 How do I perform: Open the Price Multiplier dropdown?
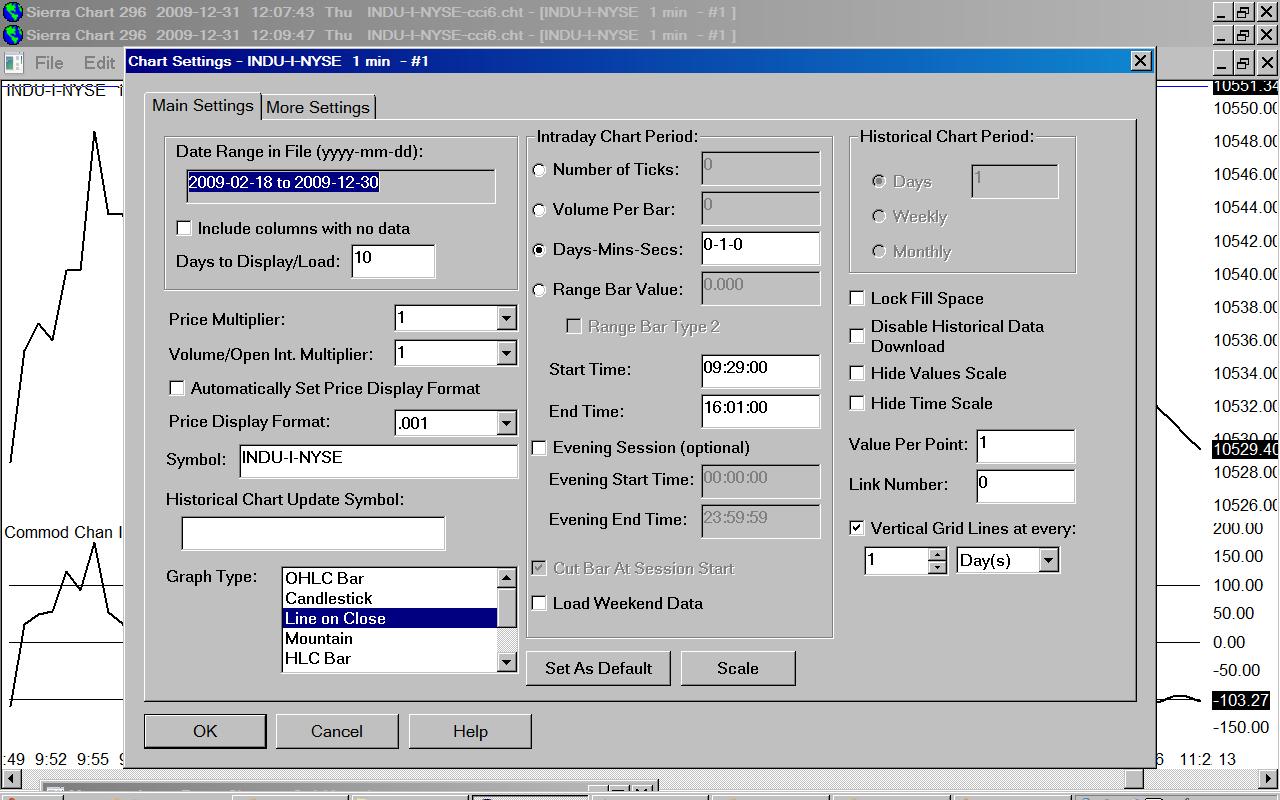506,319
